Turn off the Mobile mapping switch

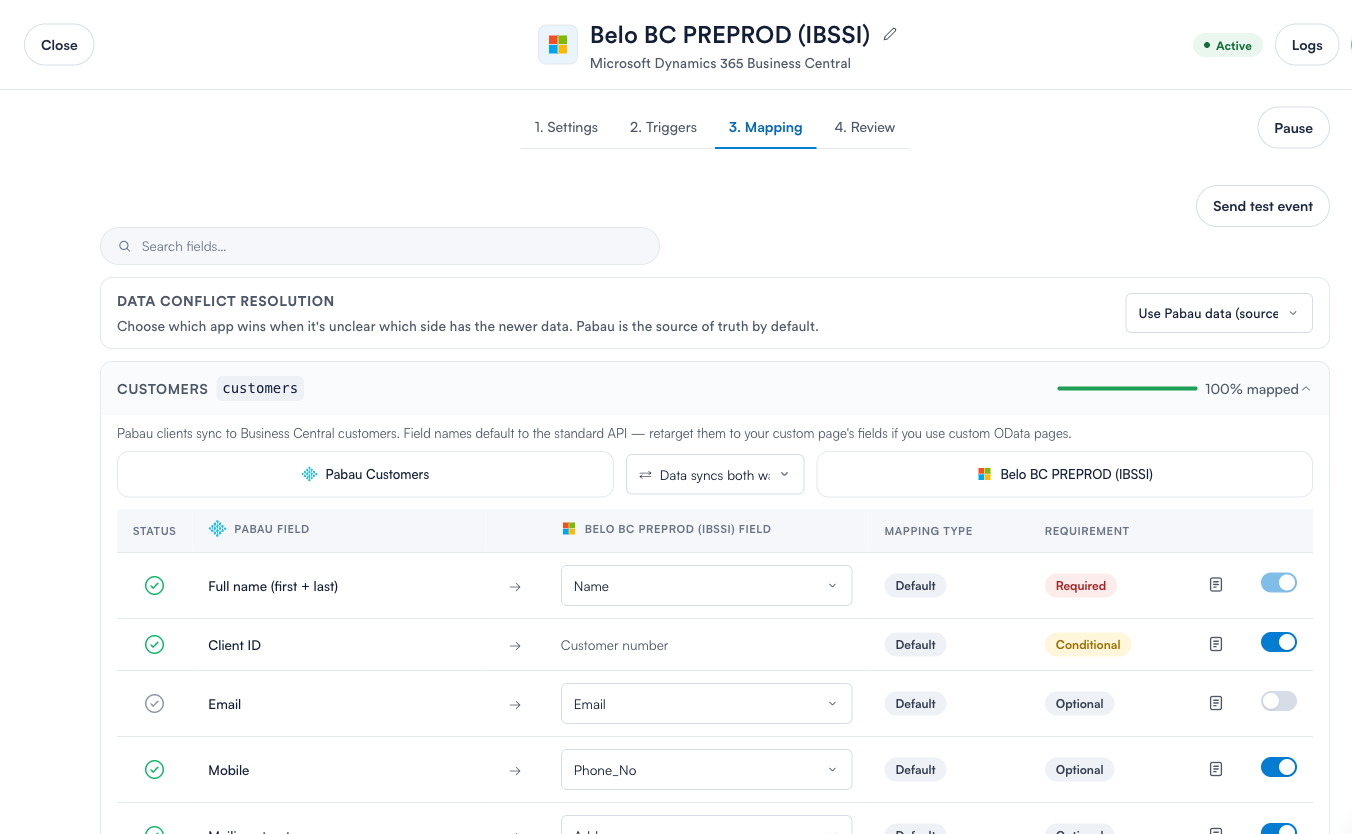(1279, 767)
